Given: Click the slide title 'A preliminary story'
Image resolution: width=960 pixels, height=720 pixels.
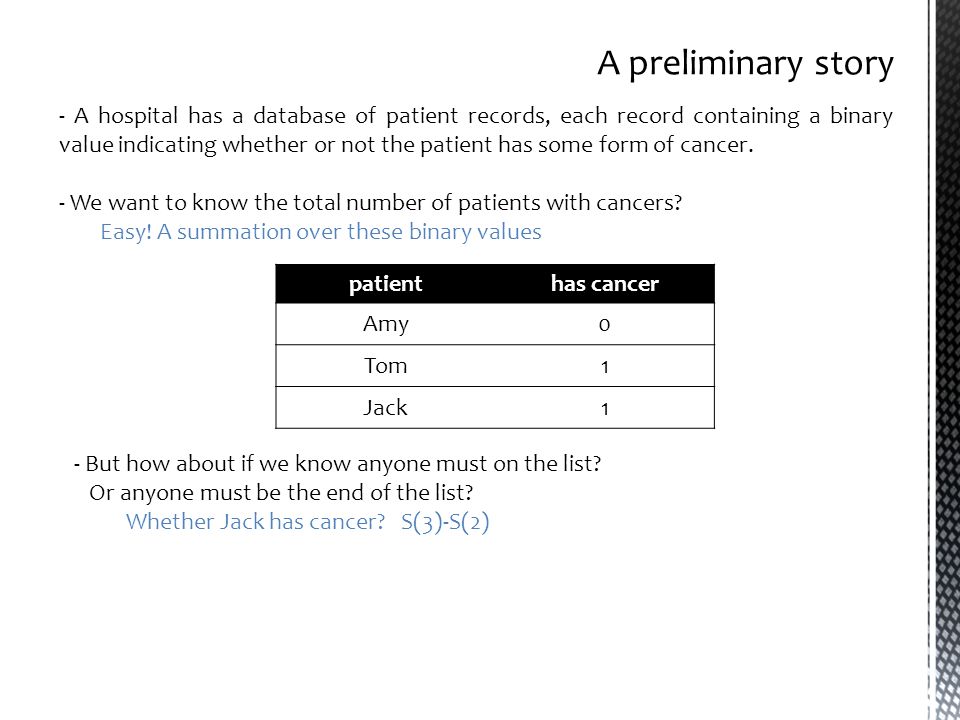Looking at the screenshot, I should coord(745,64).
